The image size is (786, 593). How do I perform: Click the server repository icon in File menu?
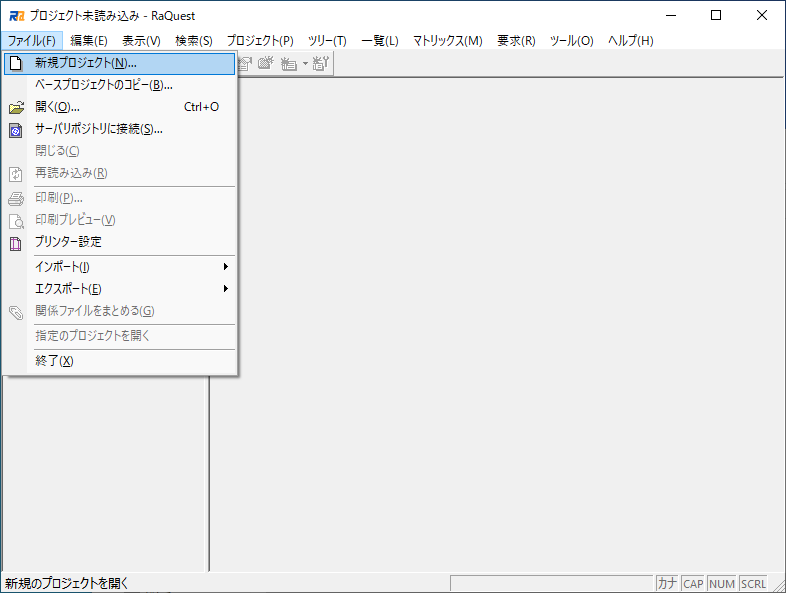tap(16, 130)
